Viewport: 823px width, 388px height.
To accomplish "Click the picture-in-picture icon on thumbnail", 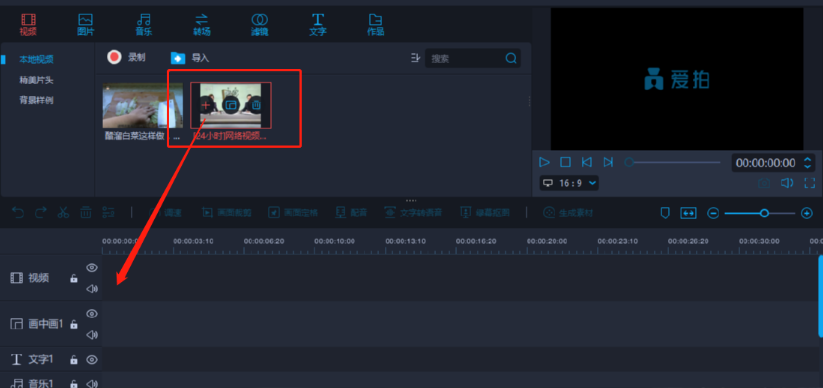I will point(231,106).
